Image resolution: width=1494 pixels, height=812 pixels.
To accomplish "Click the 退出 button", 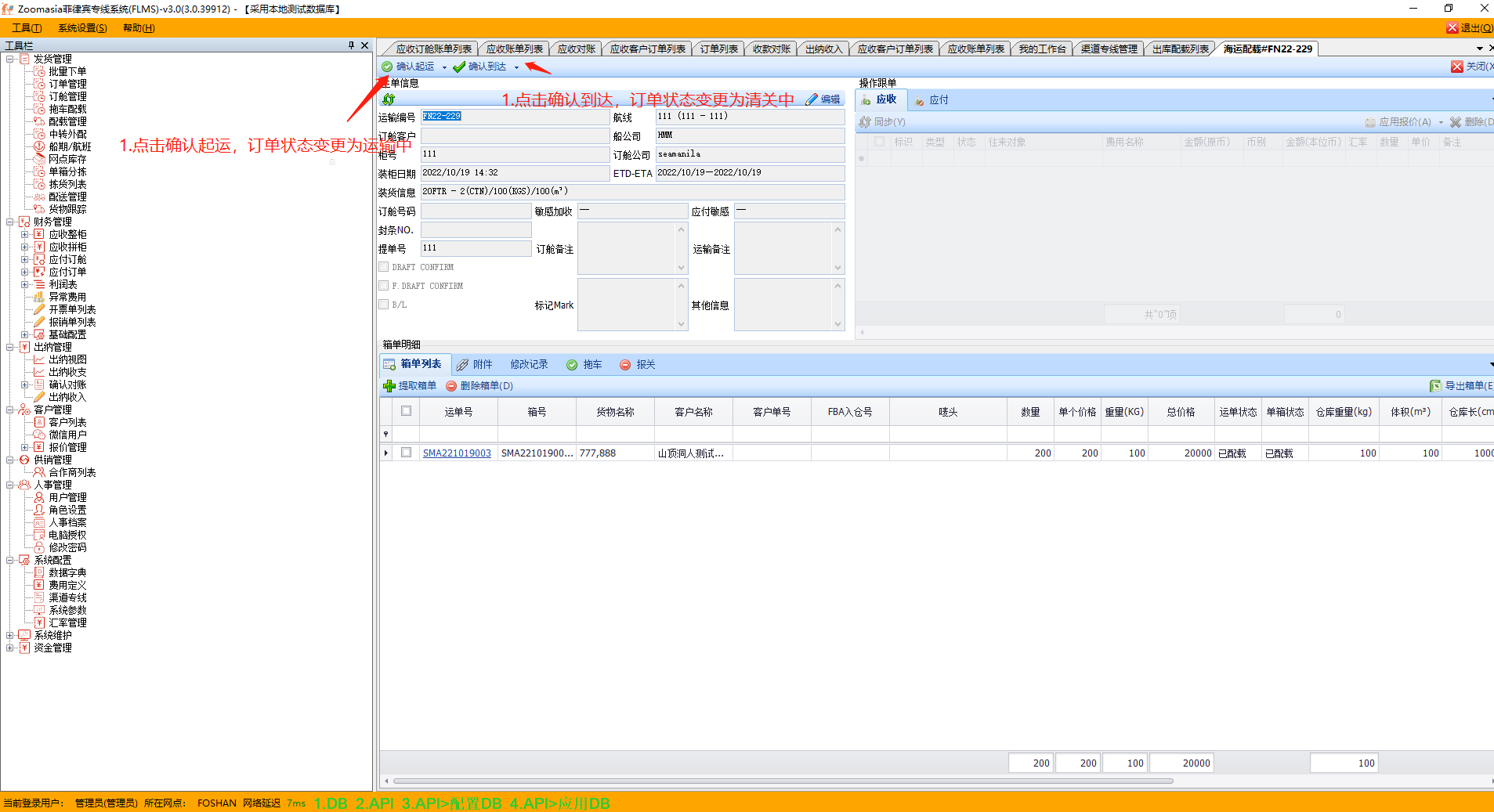I will (x=1470, y=28).
